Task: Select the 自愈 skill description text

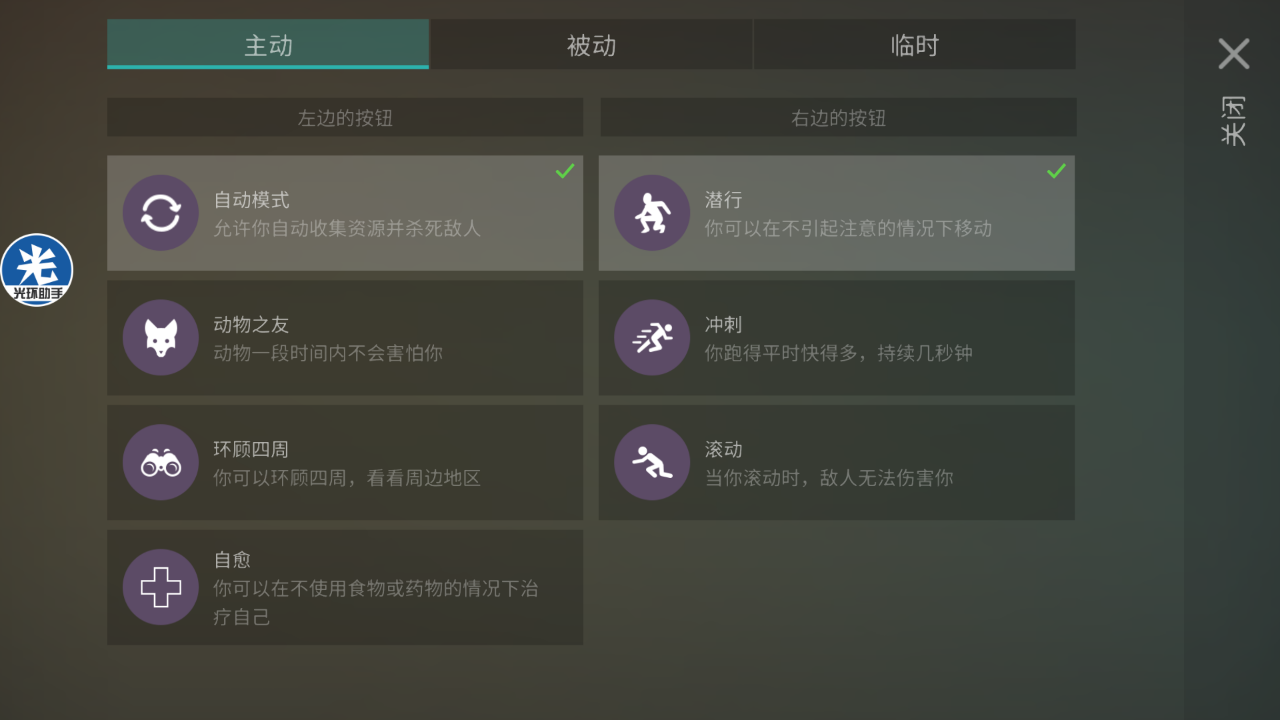Action: click(376, 602)
